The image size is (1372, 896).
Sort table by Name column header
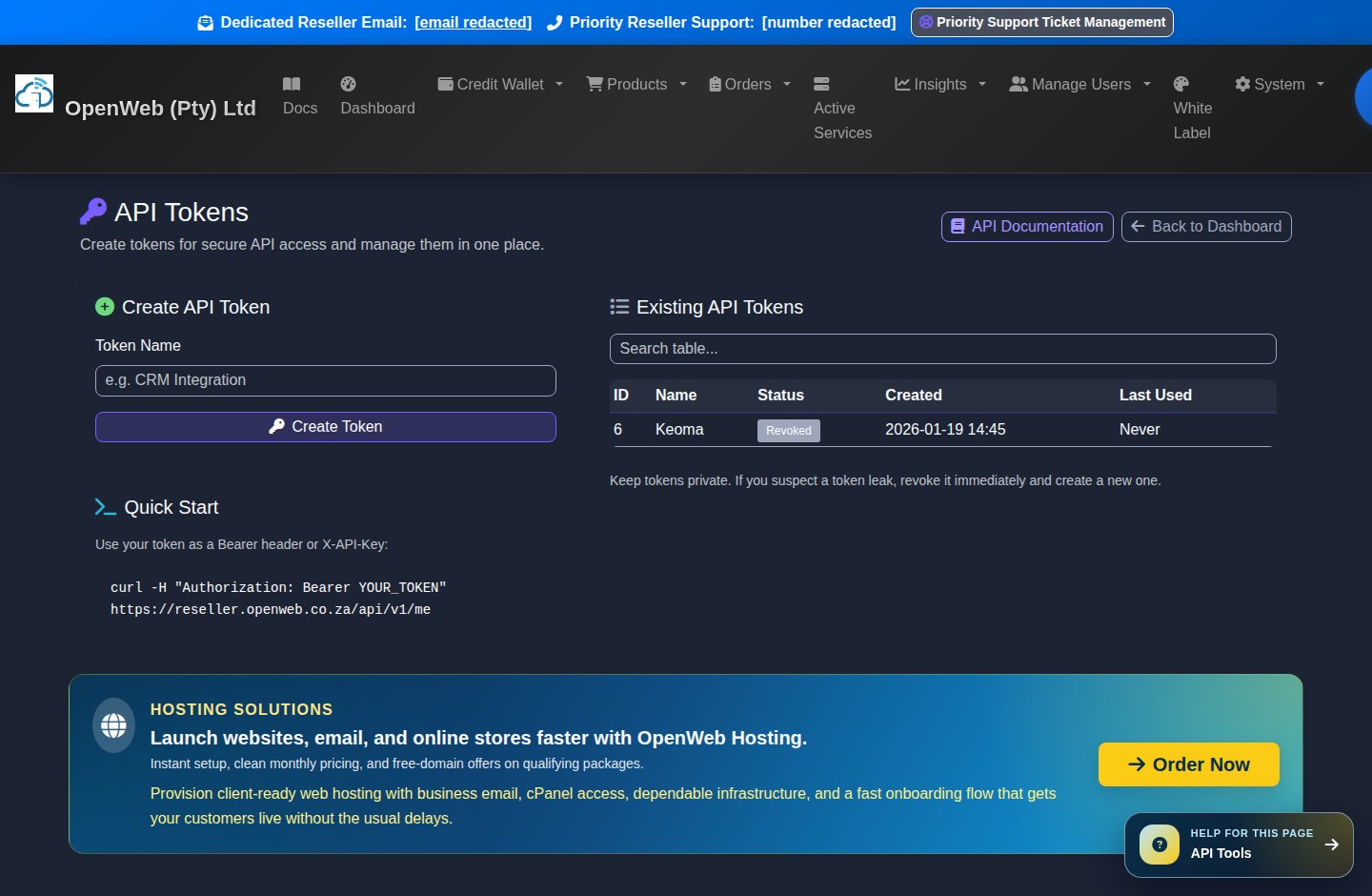[x=676, y=396]
